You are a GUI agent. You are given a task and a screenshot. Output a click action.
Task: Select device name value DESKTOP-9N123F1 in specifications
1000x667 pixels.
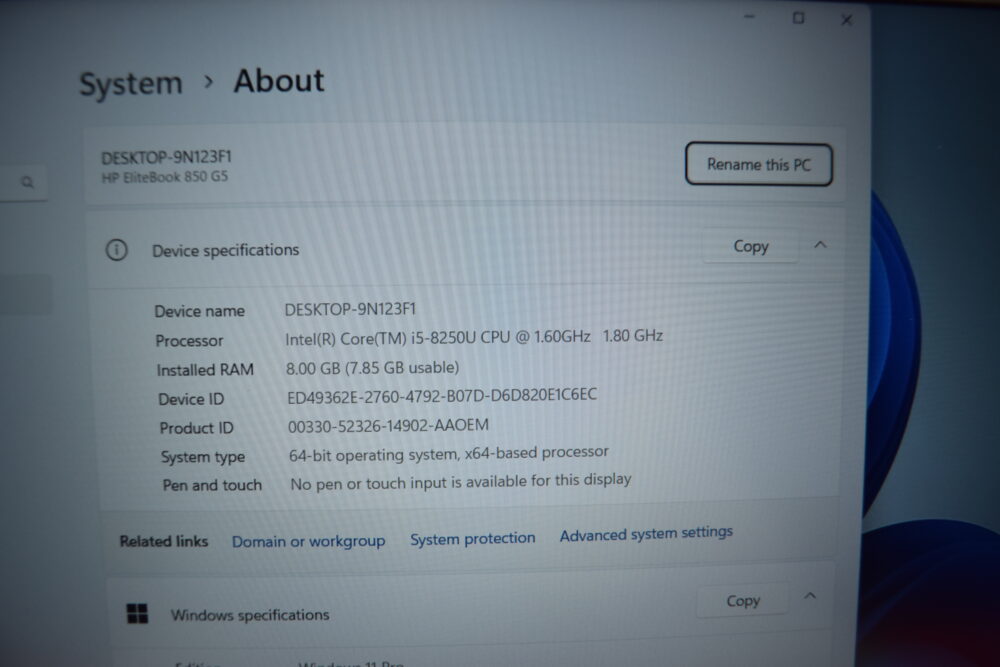click(x=350, y=309)
